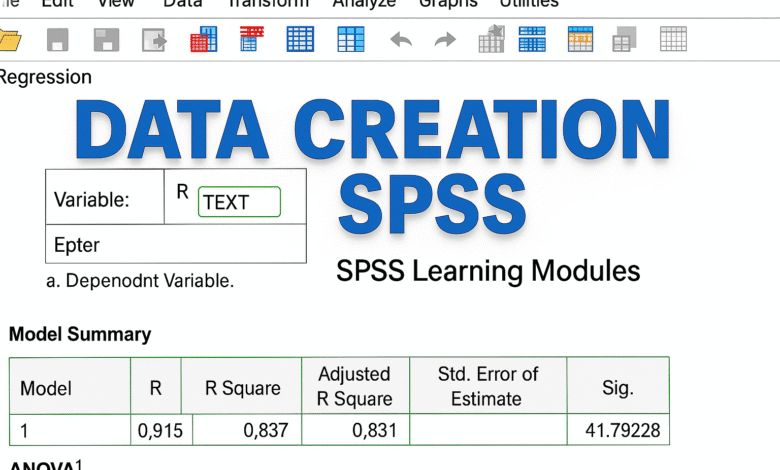Click the 'Model' column header
The image size is (780, 470).
[x=70, y=386]
